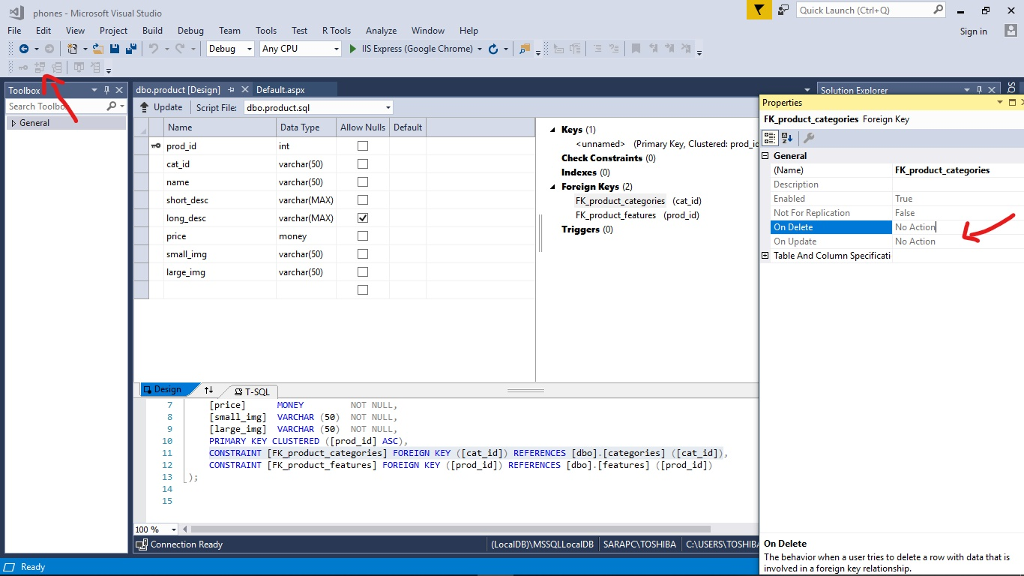Image resolution: width=1024 pixels, height=576 pixels.
Task: Select the FK_product_categories foreign key
Action: tap(620, 201)
